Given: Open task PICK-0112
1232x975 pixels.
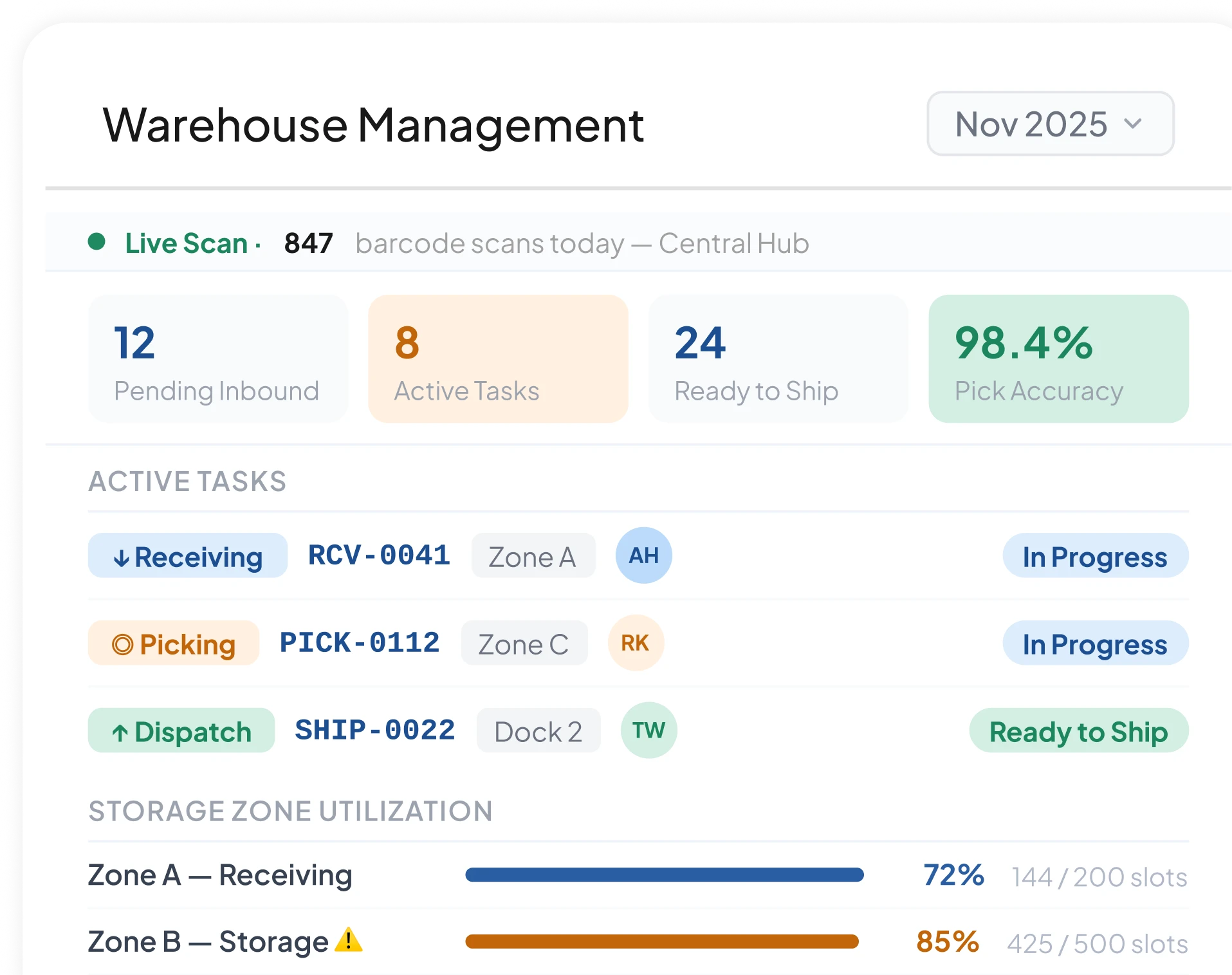Looking at the screenshot, I should [360, 643].
